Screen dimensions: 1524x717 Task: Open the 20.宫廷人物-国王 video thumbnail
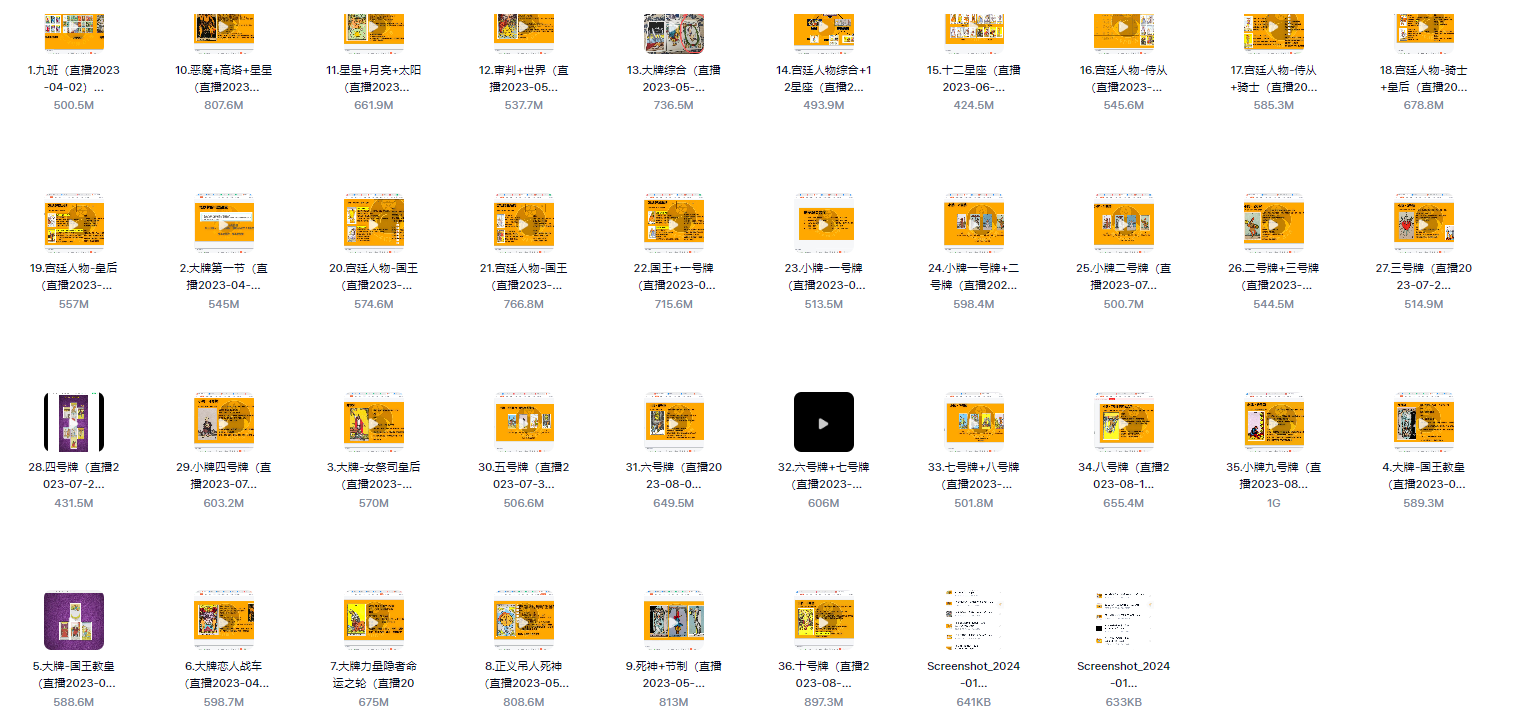click(x=374, y=223)
